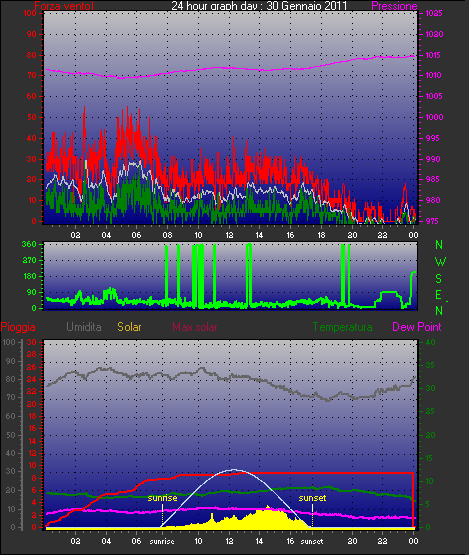Click the 'E' compass direction label
Image resolution: width=469 pixels, height=555 pixels.
point(438,294)
